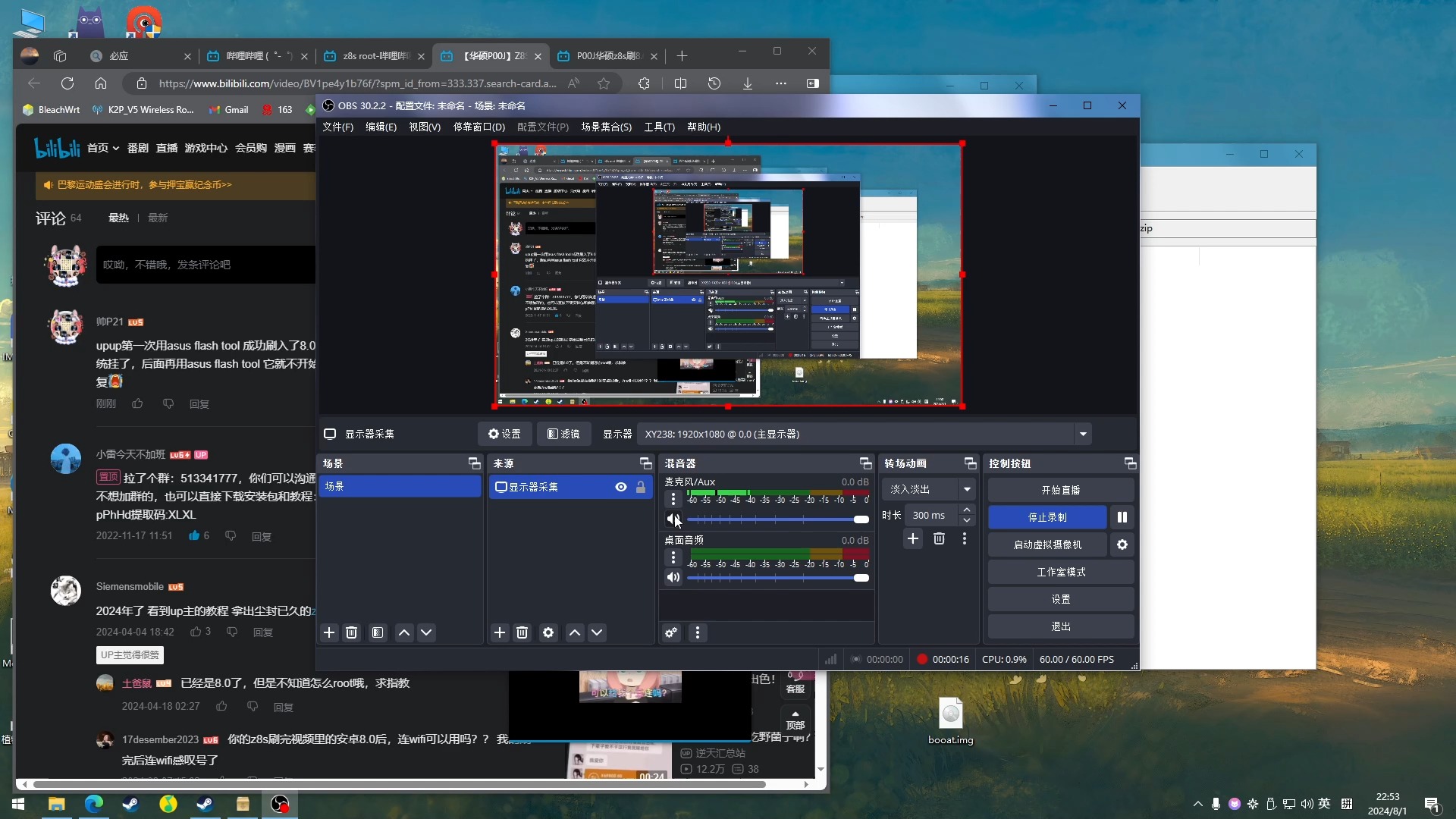Hide the 显示器采集 source with eye icon
Screen dimensions: 1456x819
pos(621,487)
